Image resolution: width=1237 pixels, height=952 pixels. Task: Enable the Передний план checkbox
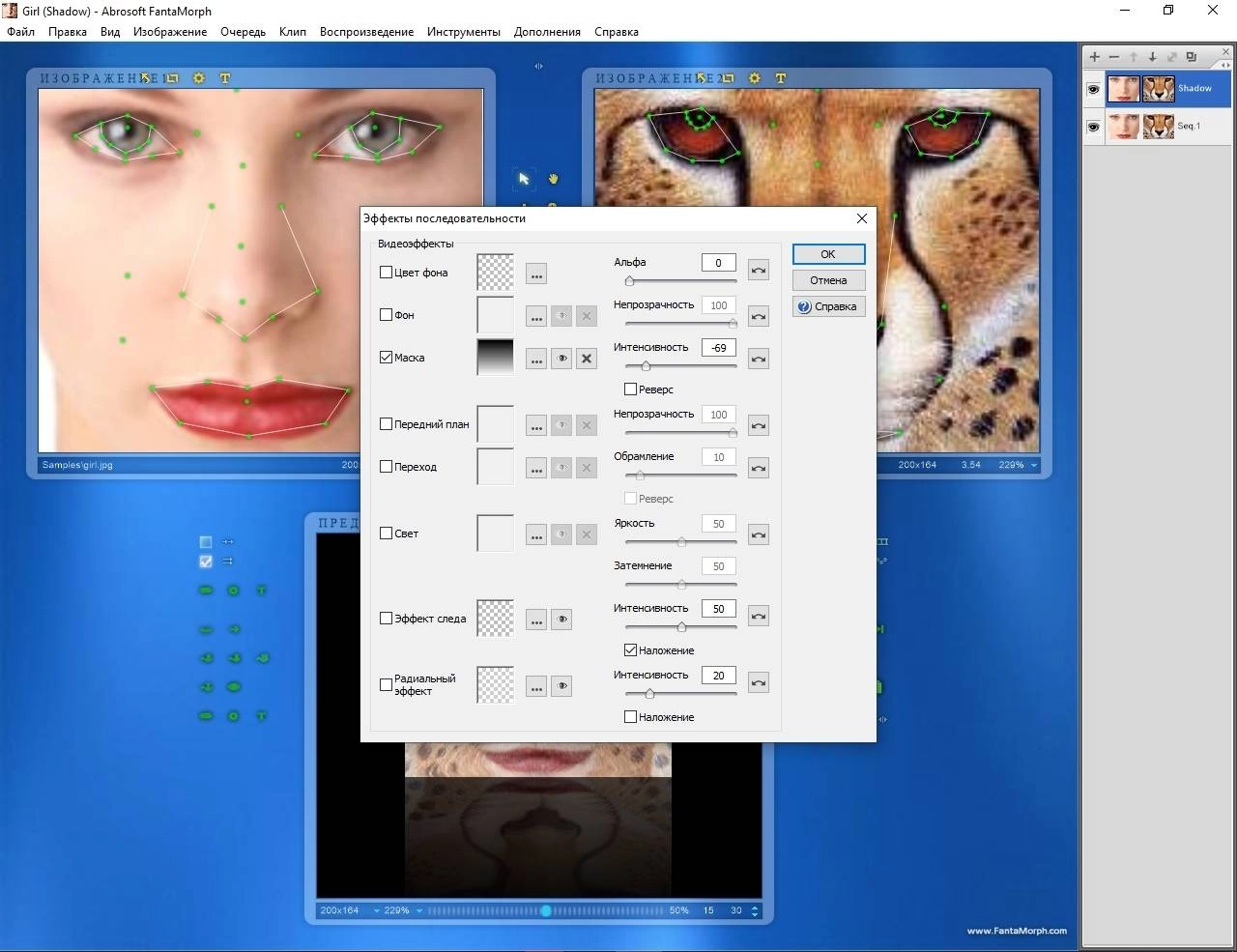[387, 424]
